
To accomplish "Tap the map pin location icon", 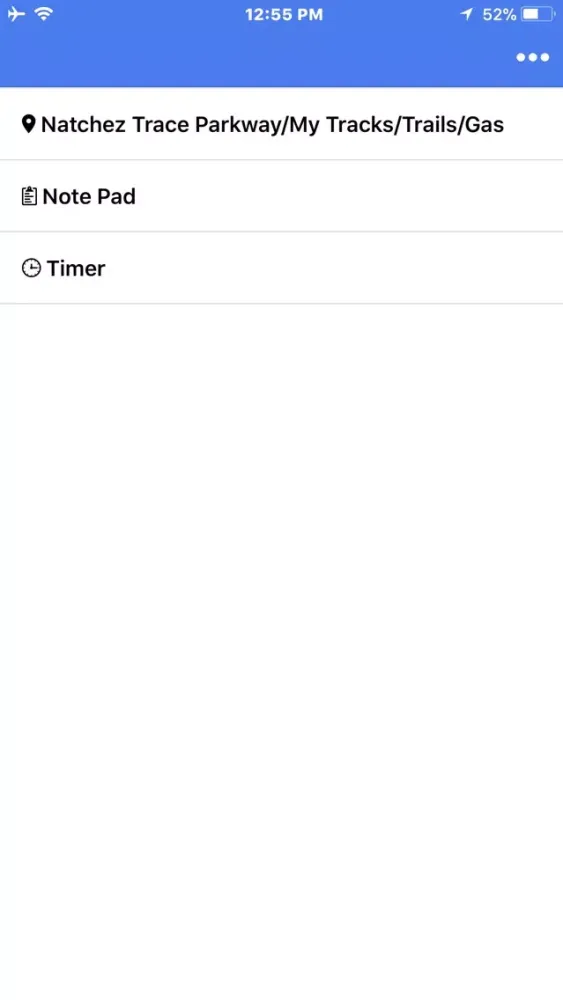I will 28,124.
